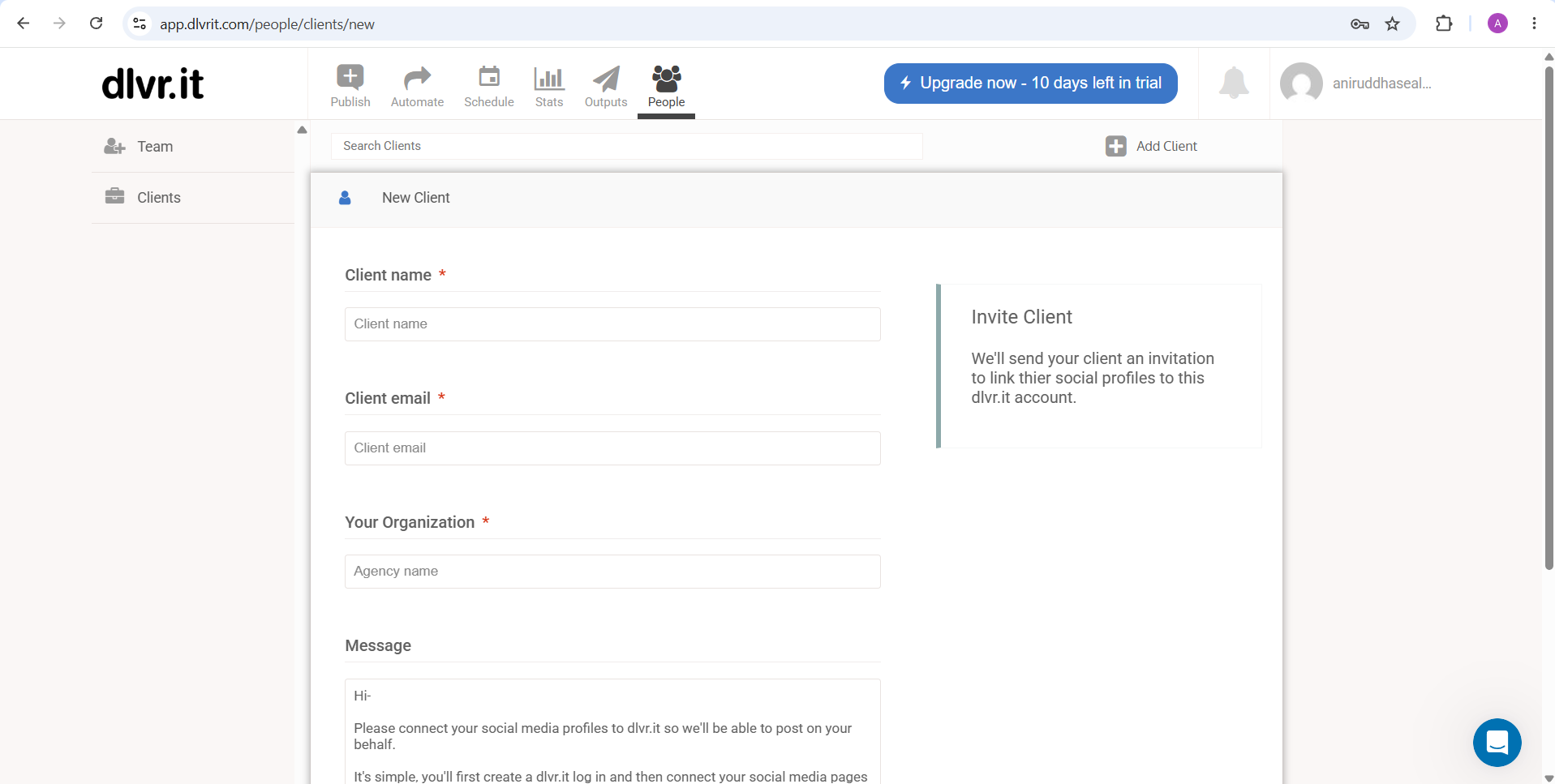
Task: Open Outputs paper plane icon
Action: 606,78
